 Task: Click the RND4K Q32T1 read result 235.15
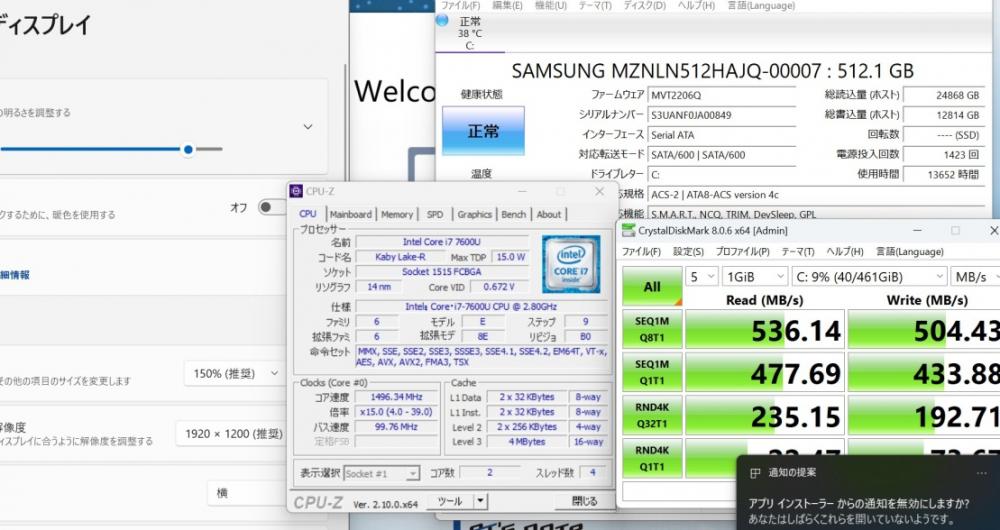(765, 415)
